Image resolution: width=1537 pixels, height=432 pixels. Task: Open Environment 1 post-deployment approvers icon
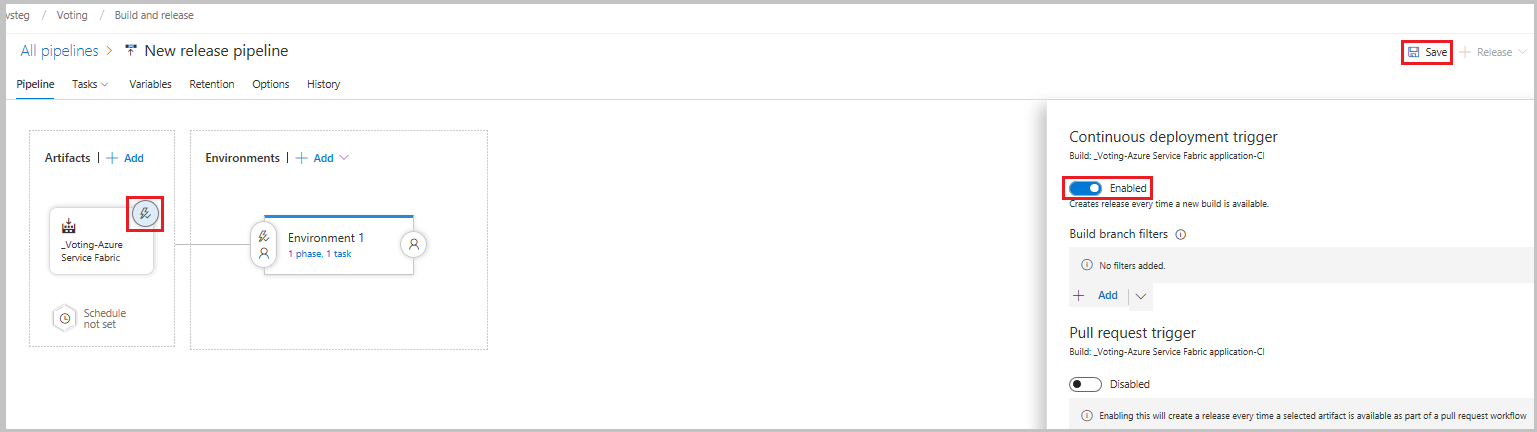[x=414, y=244]
